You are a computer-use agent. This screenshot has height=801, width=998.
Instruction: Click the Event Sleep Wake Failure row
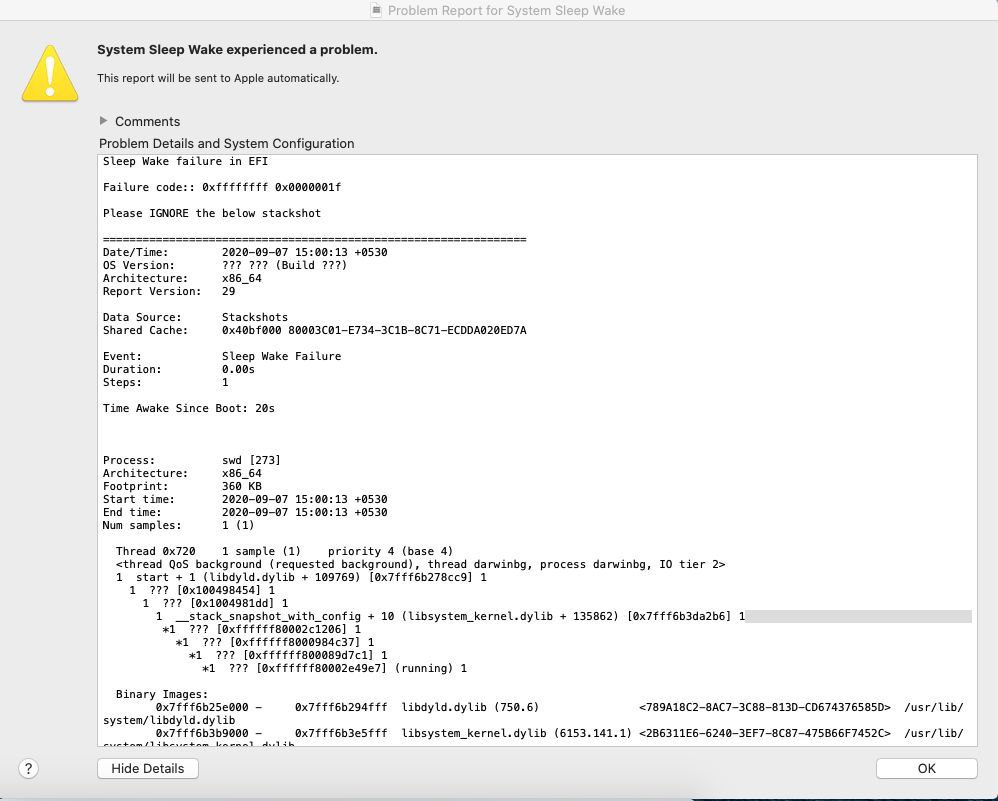point(221,357)
